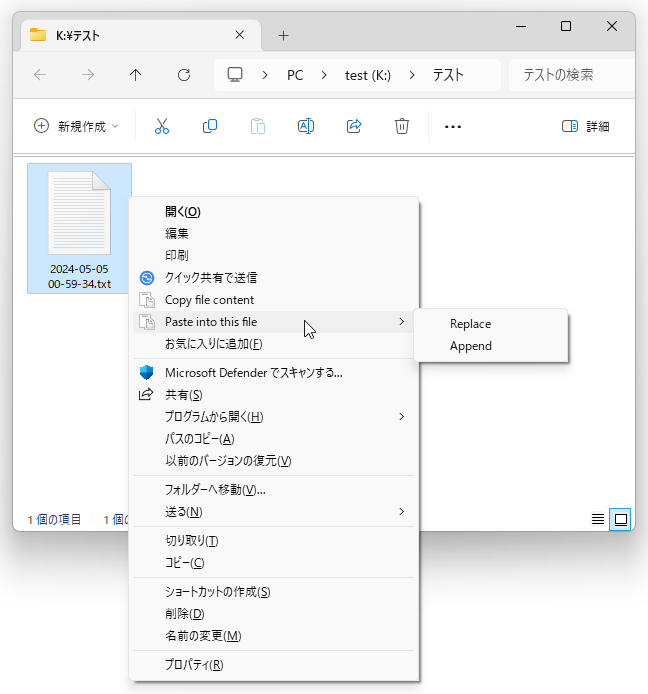Choose Append in the submenu
648x694 pixels.
pos(491,346)
